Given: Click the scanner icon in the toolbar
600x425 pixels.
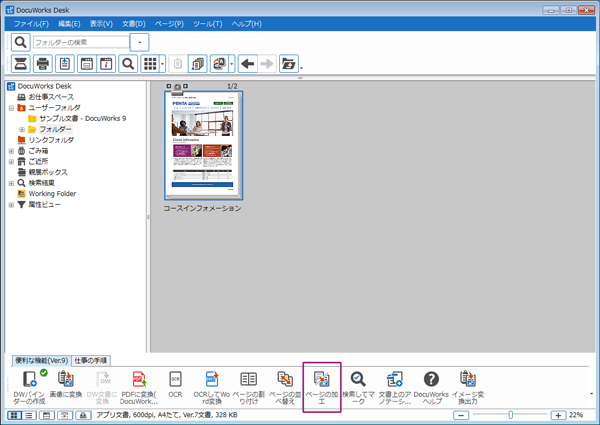Looking at the screenshot, I should [x=20, y=64].
